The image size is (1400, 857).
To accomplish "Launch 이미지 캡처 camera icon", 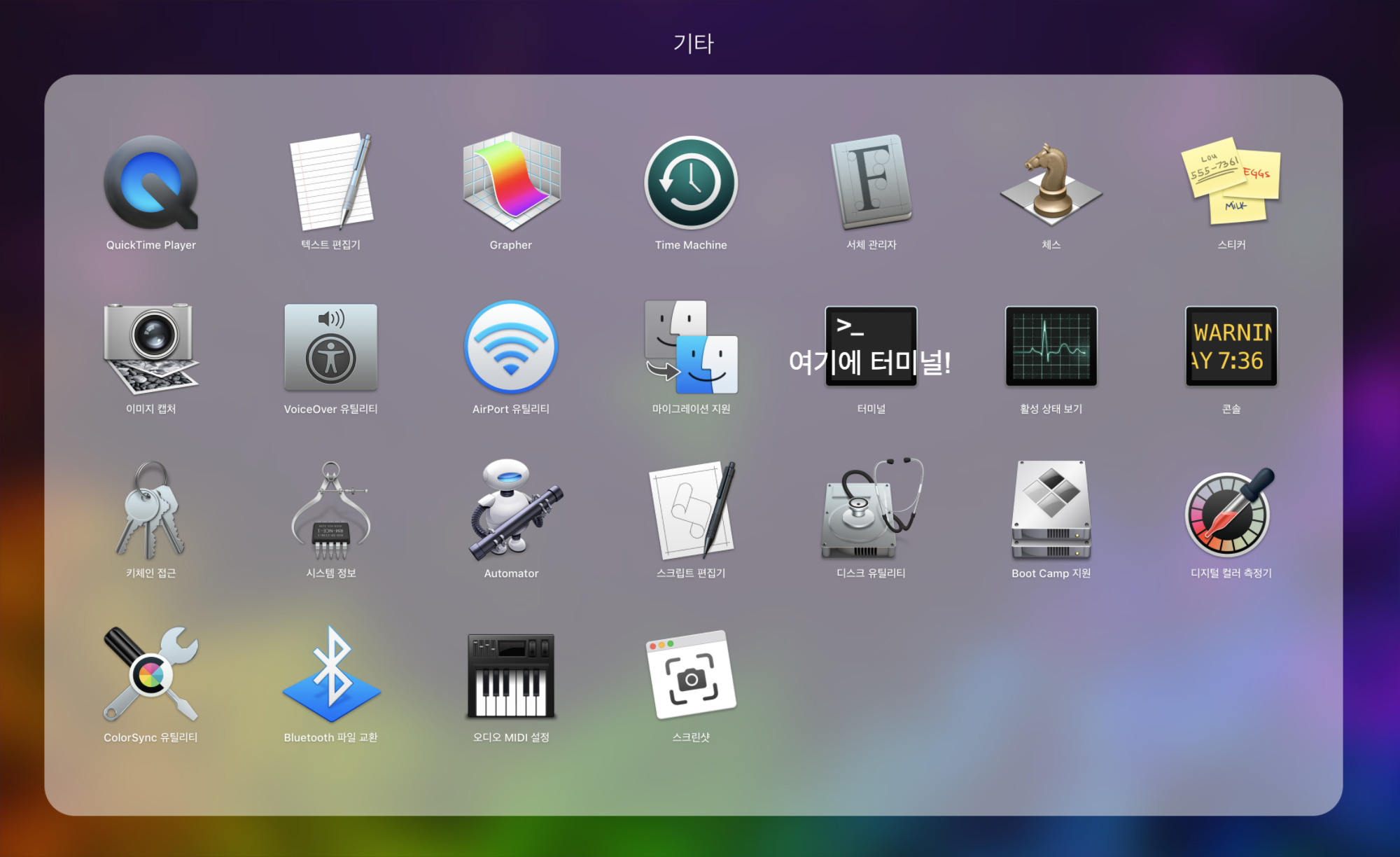I will (x=150, y=348).
